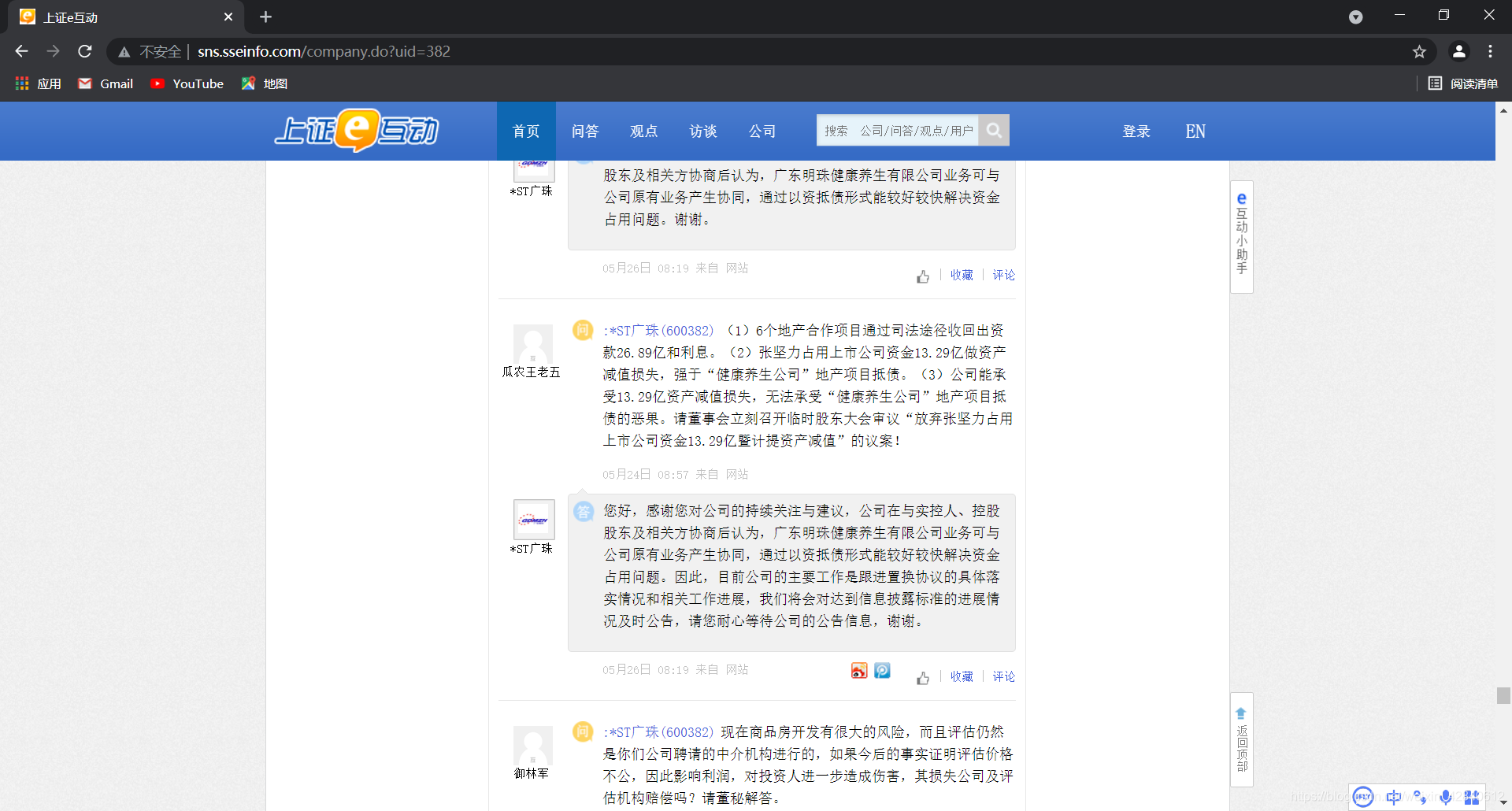Click 返回顶部 back-to-top button
Image resolution: width=1512 pixels, height=811 pixels.
click(x=1241, y=739)
